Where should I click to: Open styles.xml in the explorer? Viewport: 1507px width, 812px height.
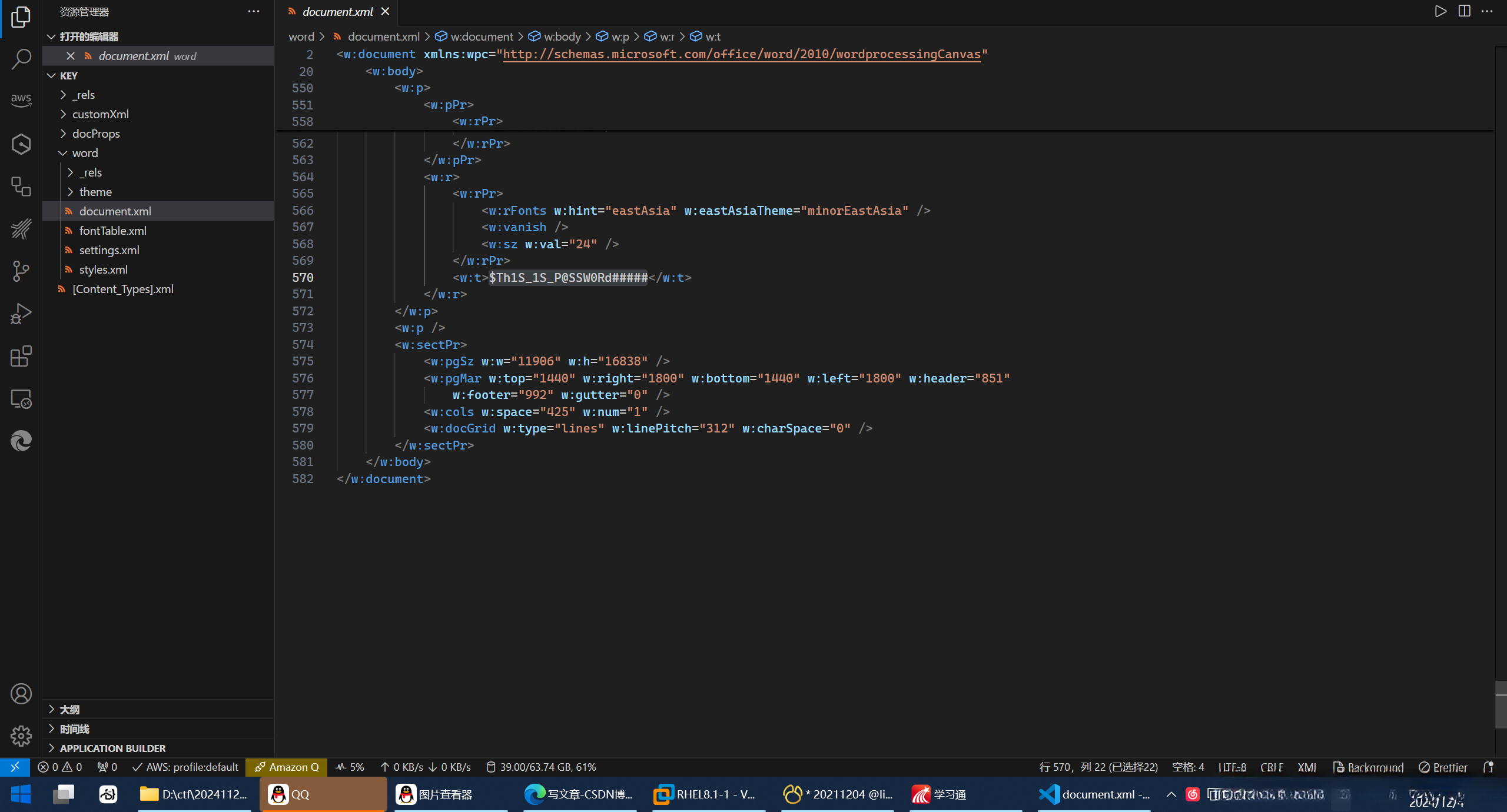(x=104, y=269)
